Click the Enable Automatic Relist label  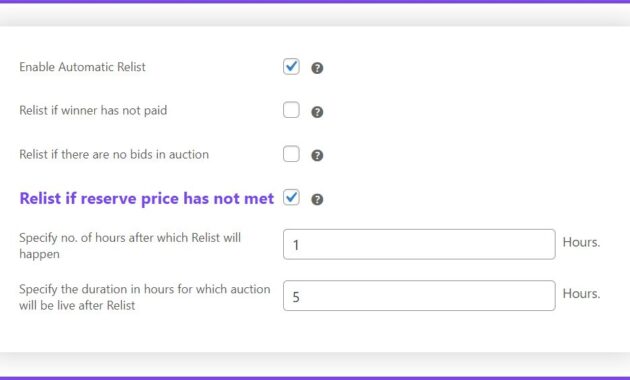[82, 67]
